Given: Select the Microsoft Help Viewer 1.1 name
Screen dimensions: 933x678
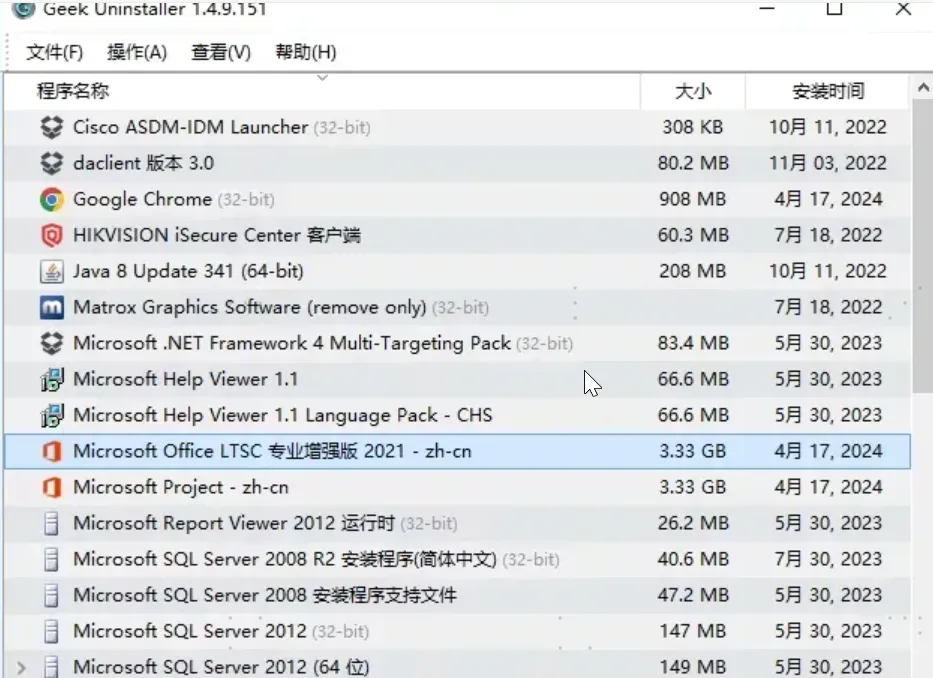Looking at the screenshot, I should [185, 380].
